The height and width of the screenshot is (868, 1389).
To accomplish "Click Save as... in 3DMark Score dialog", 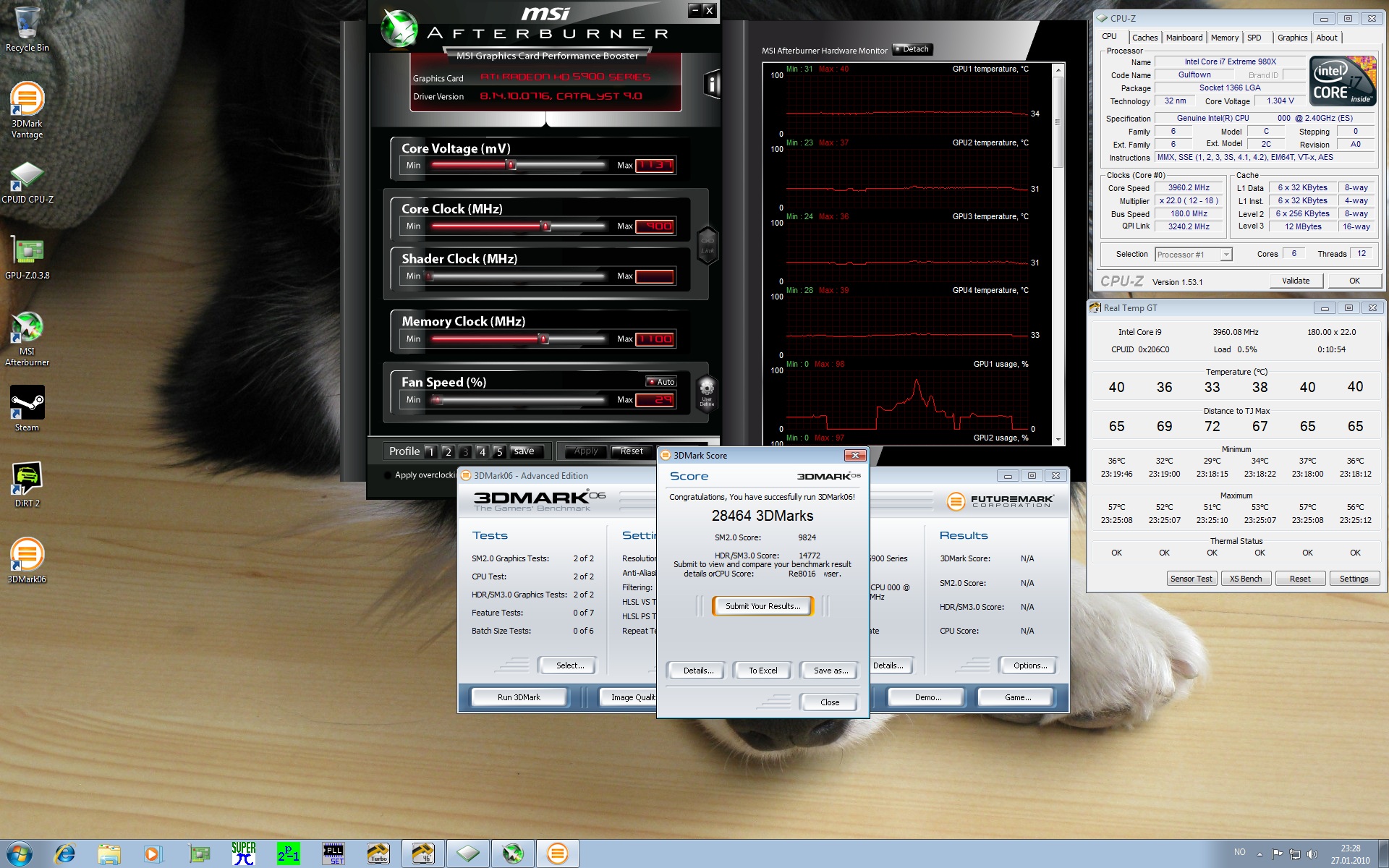I will (x=831, y=671).
